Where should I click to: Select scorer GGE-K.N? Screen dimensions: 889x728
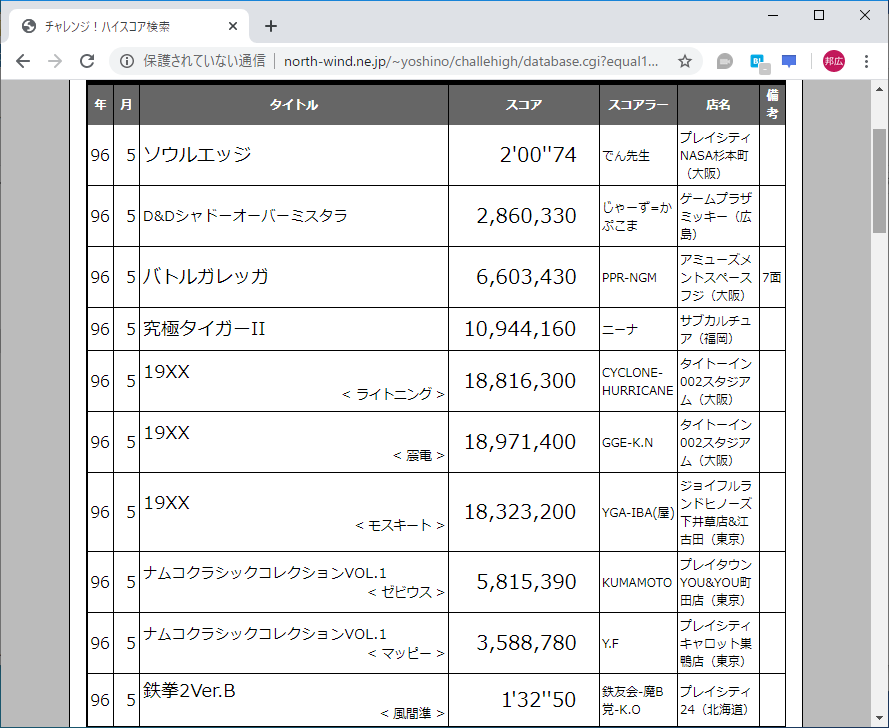627,442
